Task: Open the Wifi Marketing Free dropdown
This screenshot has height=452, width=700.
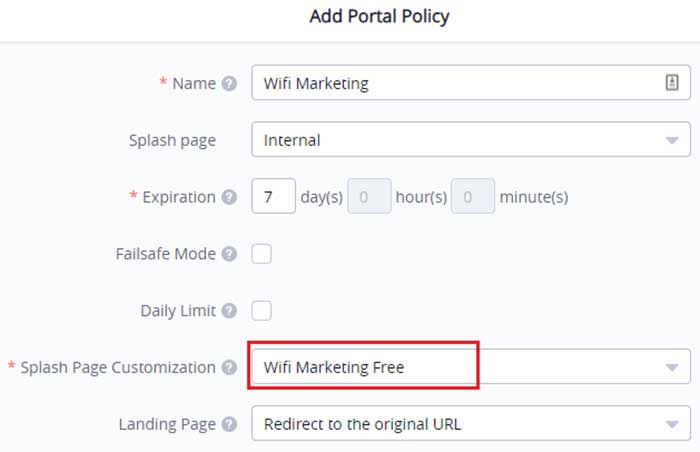Action: point(471,367)
